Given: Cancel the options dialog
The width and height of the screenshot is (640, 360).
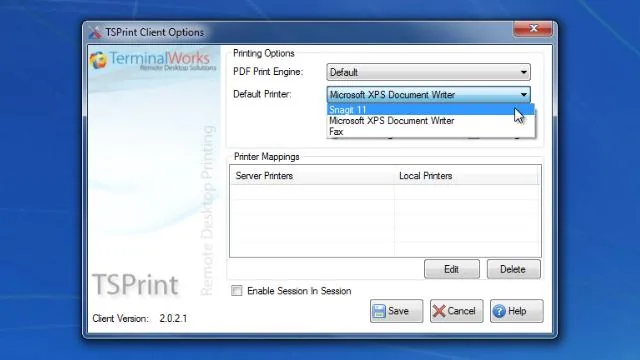Looking at the screenshot, I should pos(456,311).
